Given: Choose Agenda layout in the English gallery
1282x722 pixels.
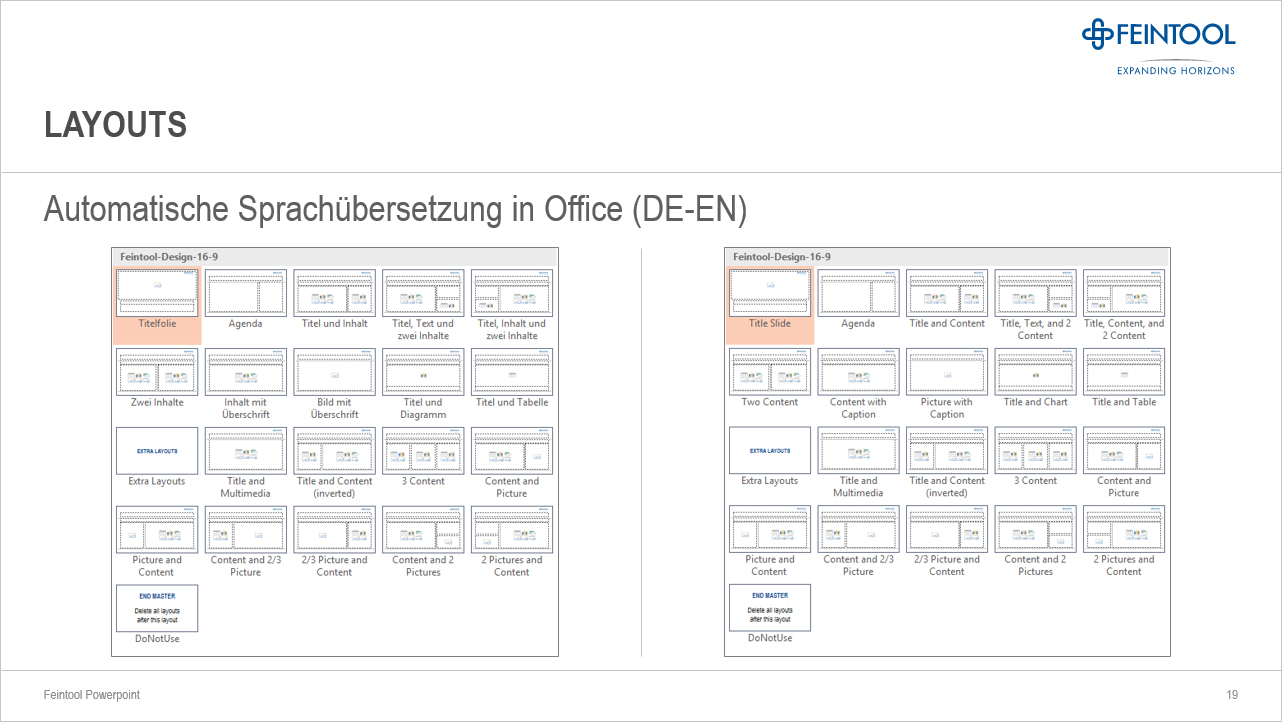Looking at the screenshot, I should [858, 293].
